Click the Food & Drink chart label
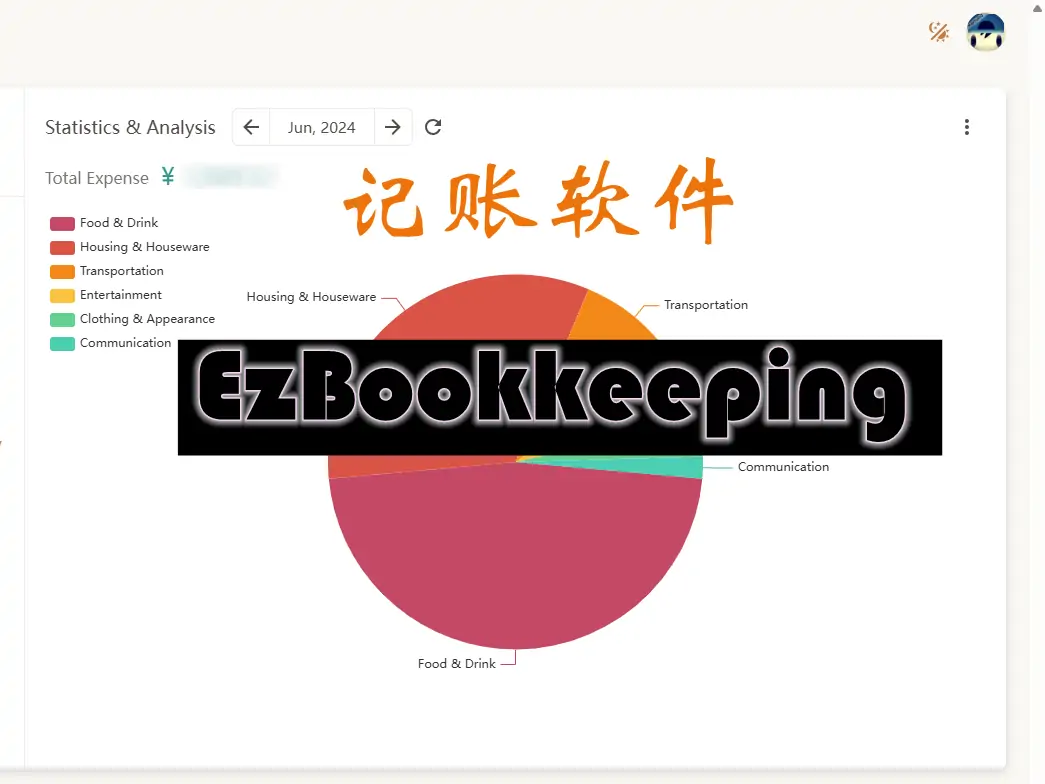 tap(457, 663)
